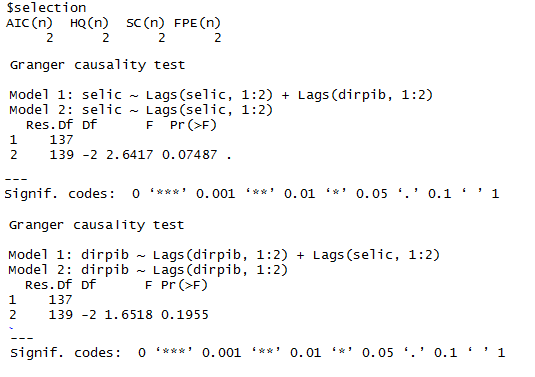Click the second Signif. codes legend line
535x377 pixels.
click(258, 353)
